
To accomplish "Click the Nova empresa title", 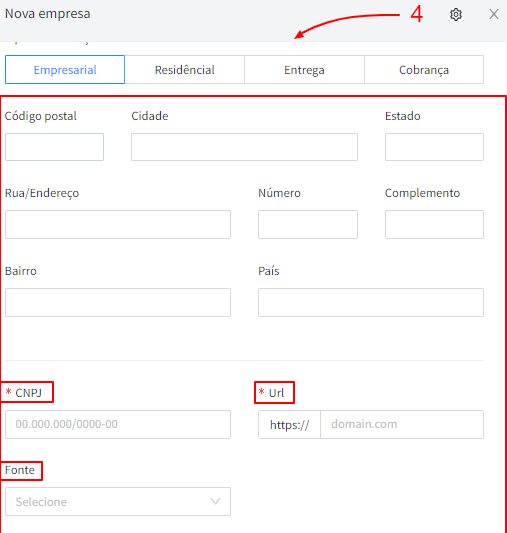I will (x=48, y=14).
